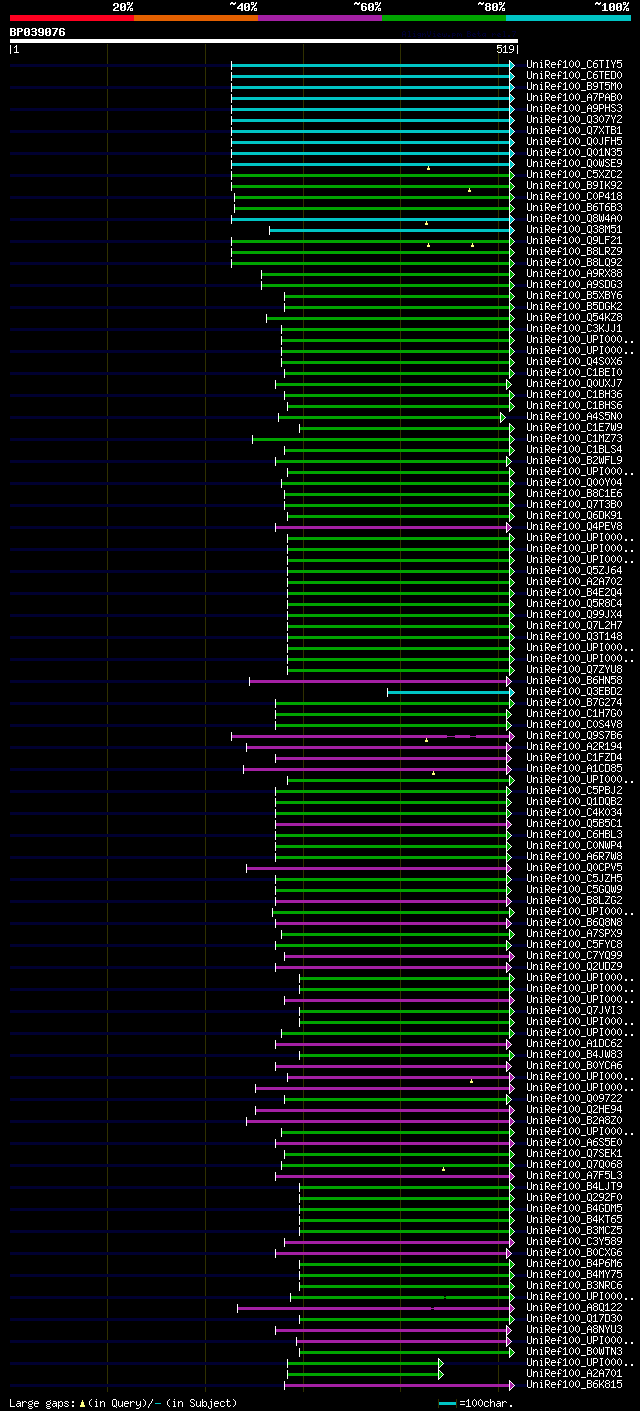Screen dimensions: 640x1411
Task: Select the UniRef100_B4JW83 label
Action: pyautogui.click(x=575, y=1054)
